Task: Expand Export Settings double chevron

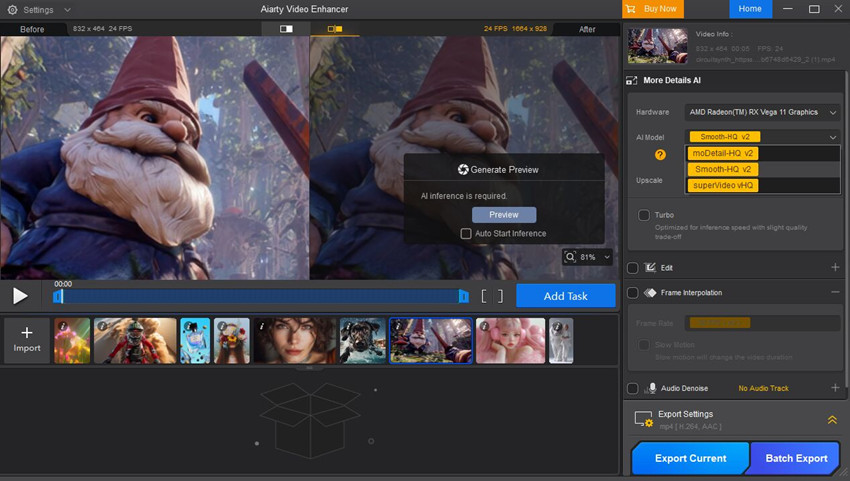Action: (x=832, y=420)
